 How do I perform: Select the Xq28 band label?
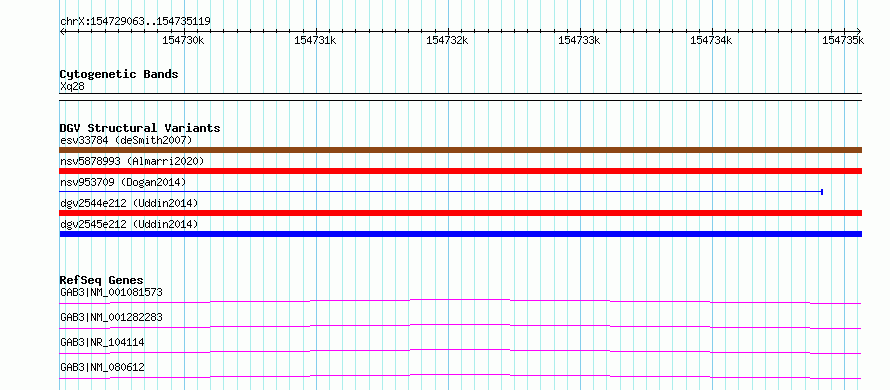72,86
